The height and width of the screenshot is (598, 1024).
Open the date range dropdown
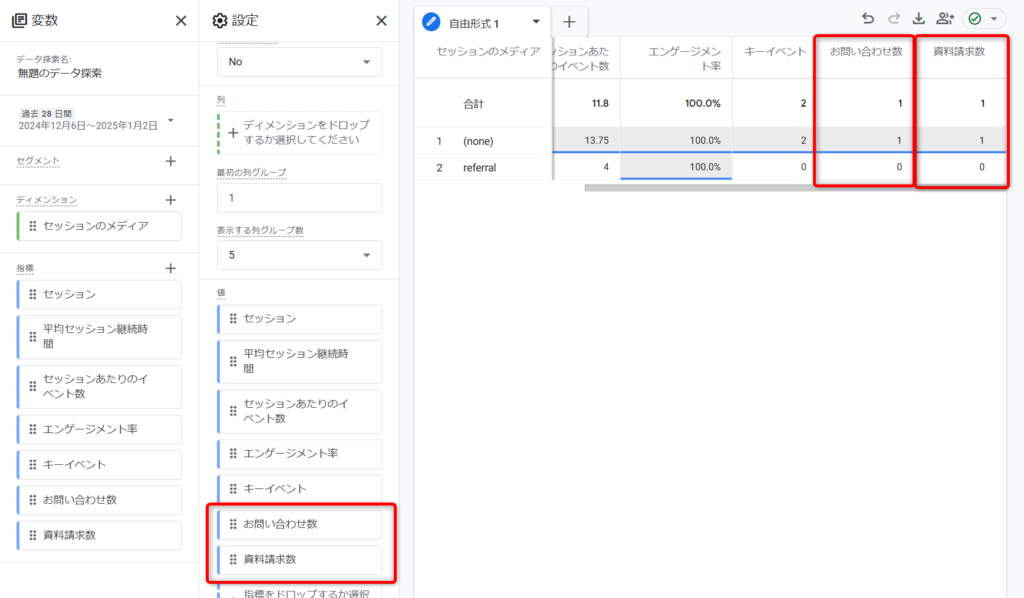170,120
